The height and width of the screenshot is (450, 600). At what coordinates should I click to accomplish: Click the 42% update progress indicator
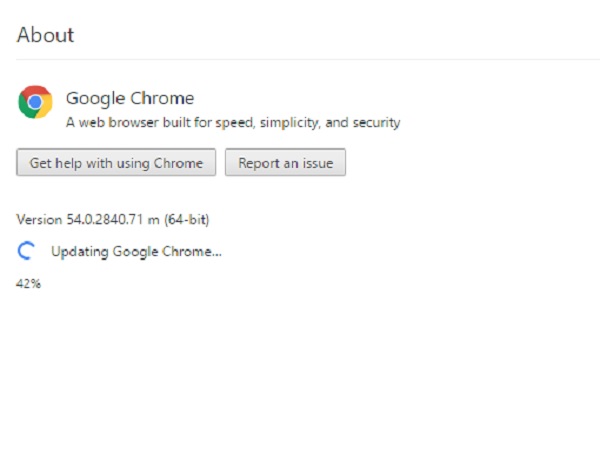tap(29, 284)
